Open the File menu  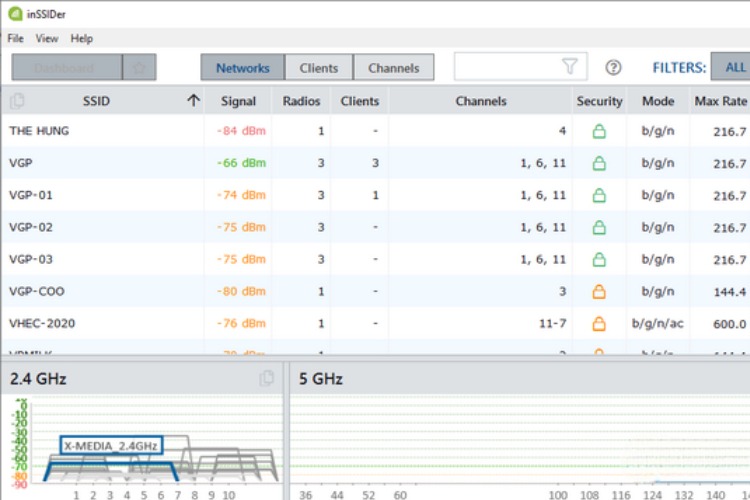[x=15, y=38]
